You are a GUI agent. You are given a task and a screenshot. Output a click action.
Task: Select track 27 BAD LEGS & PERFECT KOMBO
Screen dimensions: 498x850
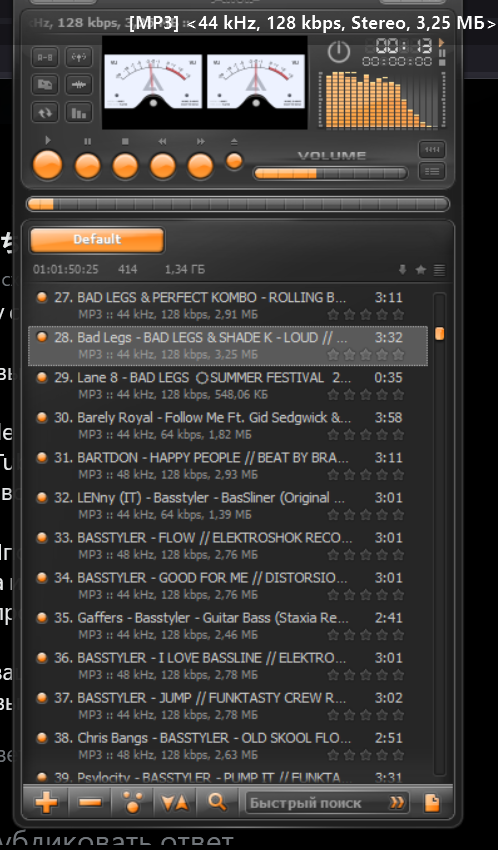pyautogui.click(x=228, y=305)
